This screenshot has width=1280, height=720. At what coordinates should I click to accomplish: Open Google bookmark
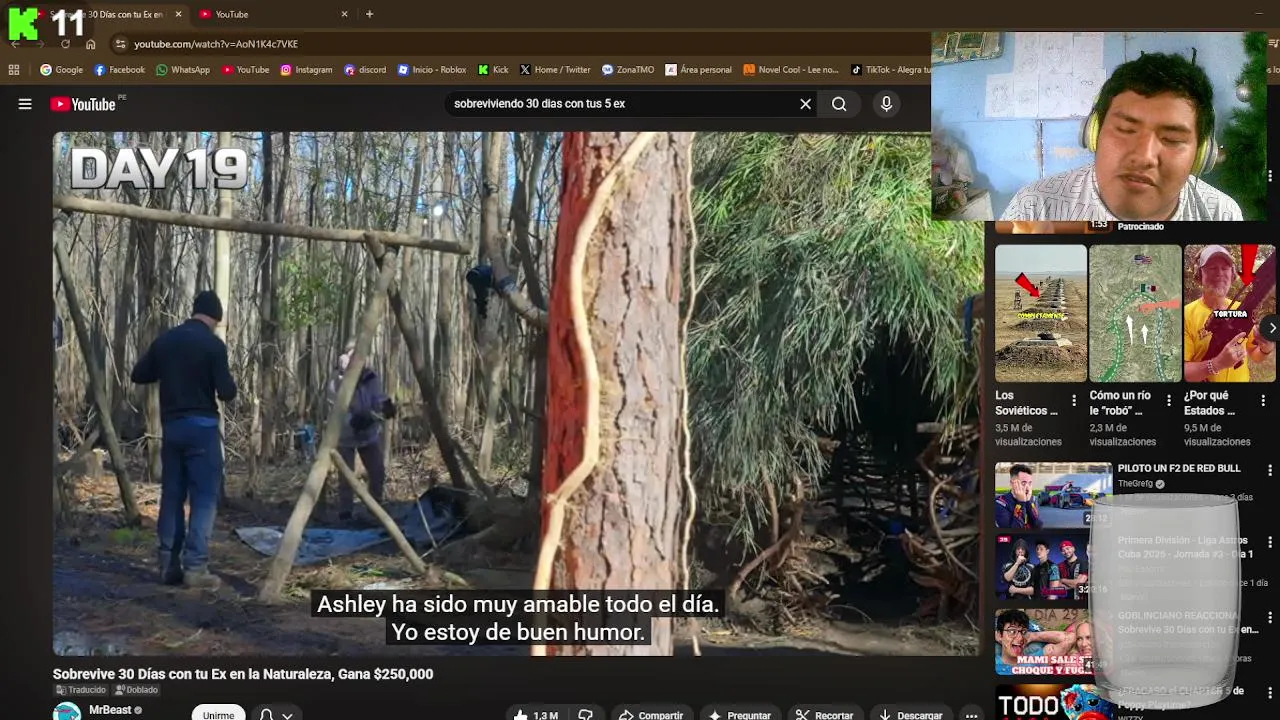[62, 70]
